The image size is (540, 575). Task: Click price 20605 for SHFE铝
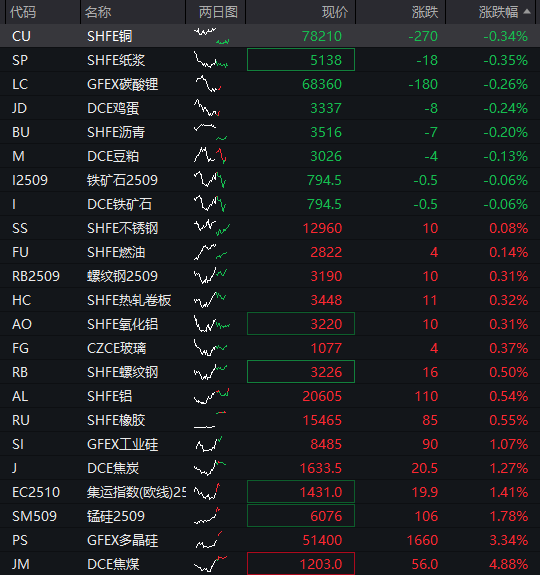[322, 396]
